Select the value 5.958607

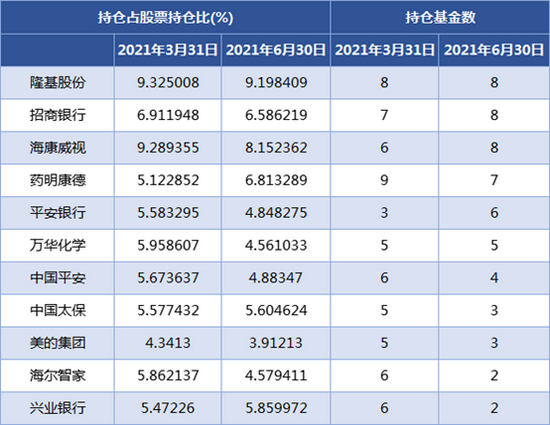(x=168, y=245)
